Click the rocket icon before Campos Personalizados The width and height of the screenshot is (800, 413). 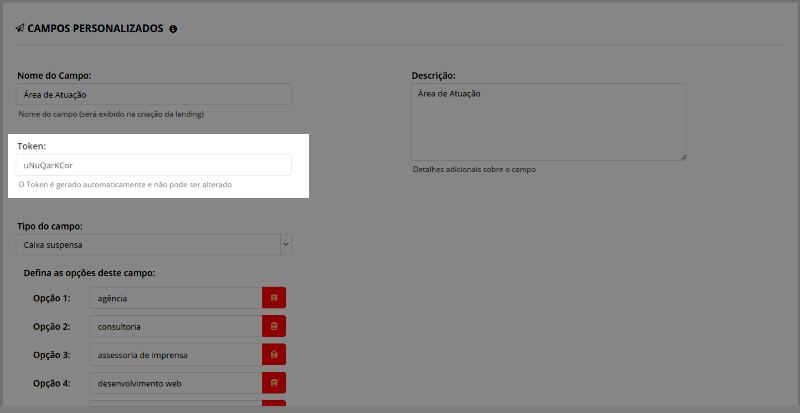click(x=20, y=28)
